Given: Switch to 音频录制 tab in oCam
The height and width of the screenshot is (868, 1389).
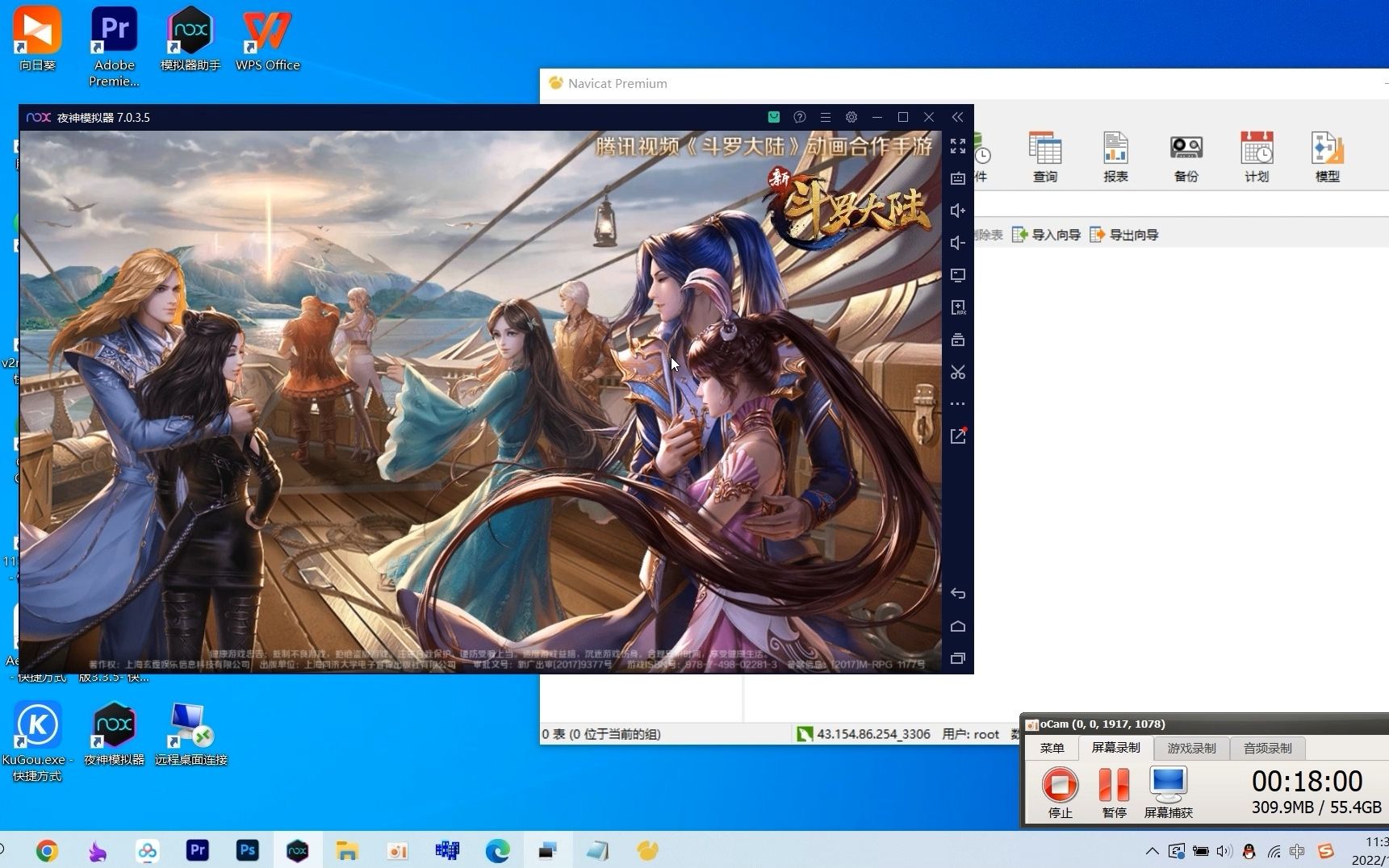Looking at the screenshot, I should 1267,748.
